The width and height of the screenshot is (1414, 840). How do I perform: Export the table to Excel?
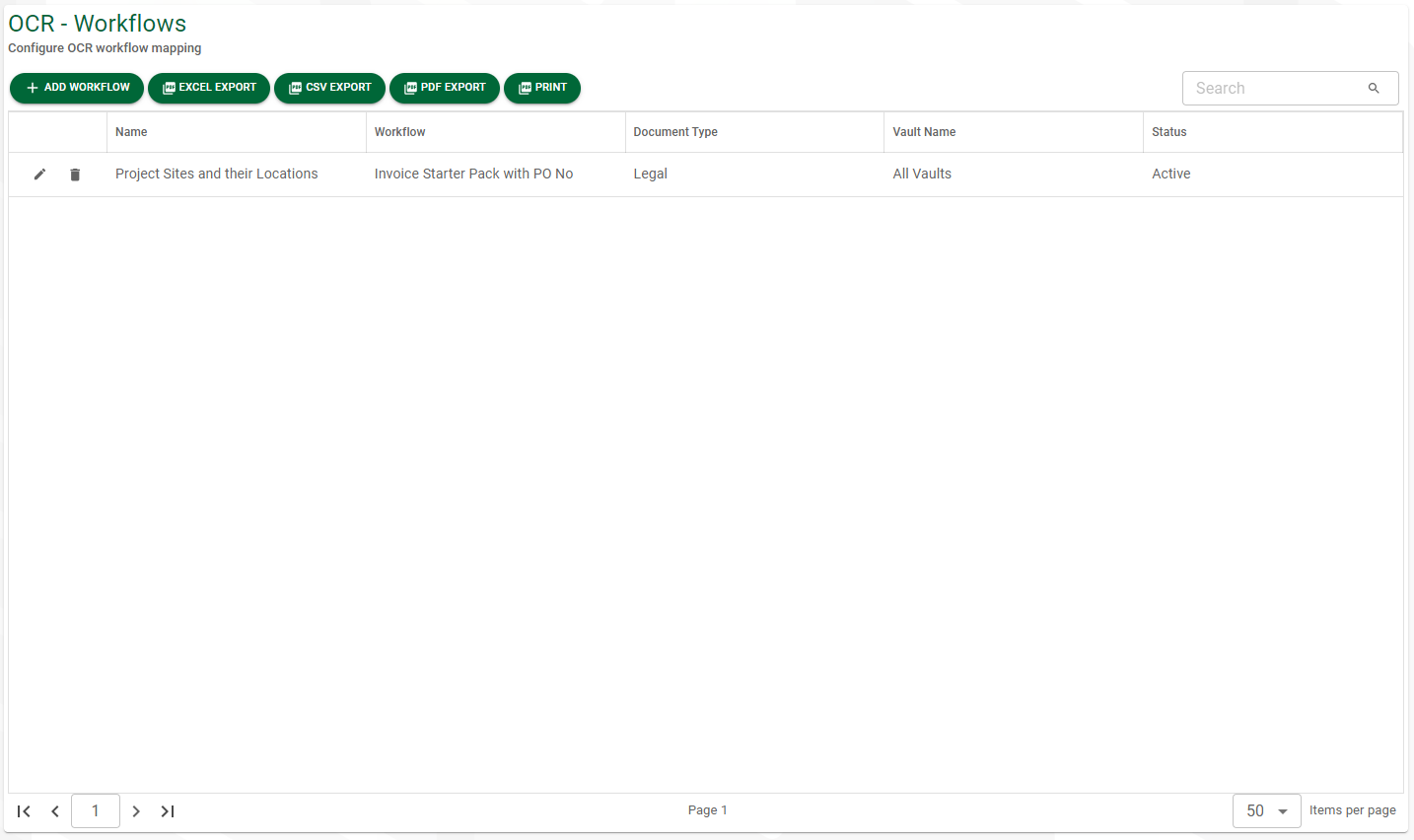coord(209,88)
